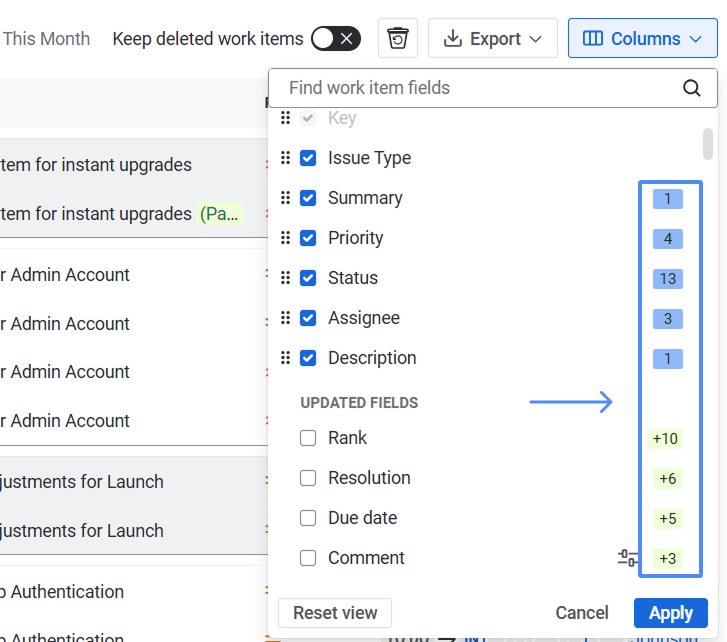727x642 pixels.
Task: Open the Export dropdown
Action: [x=492, y=39]
